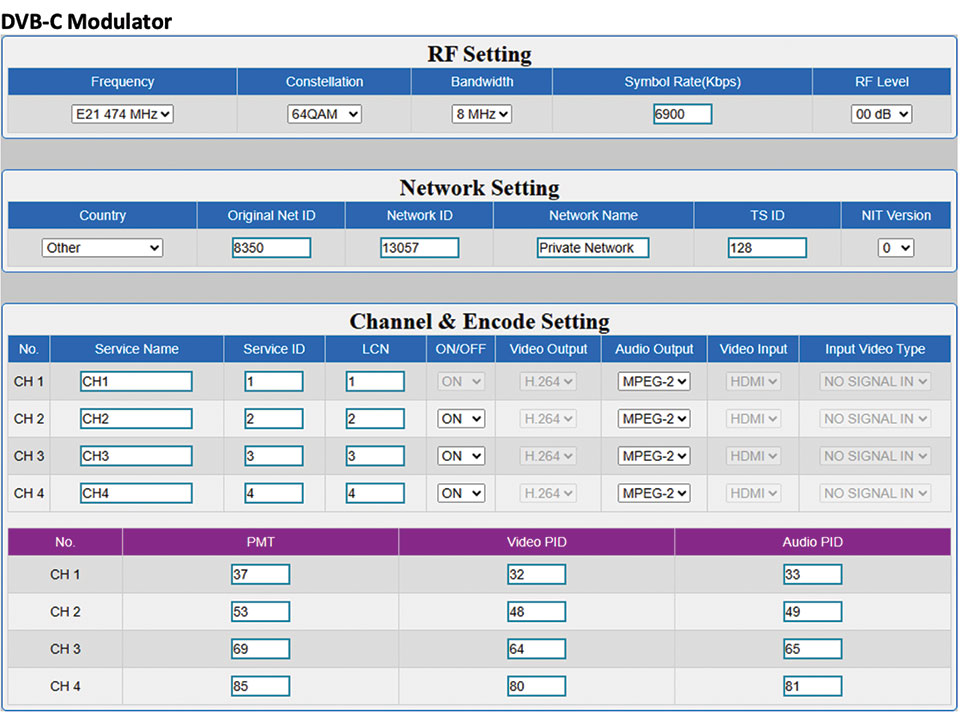
Task: Toggle the CH 4 ON/OFF selector
Action: tap(461, 493)
